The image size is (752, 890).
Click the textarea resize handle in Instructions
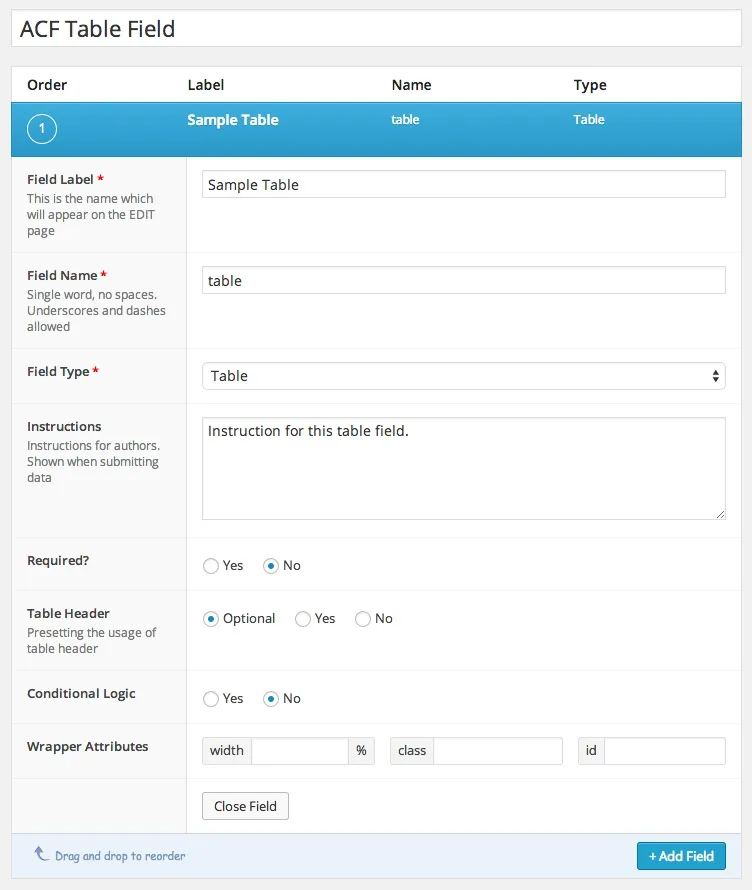[x=720, y=514]
